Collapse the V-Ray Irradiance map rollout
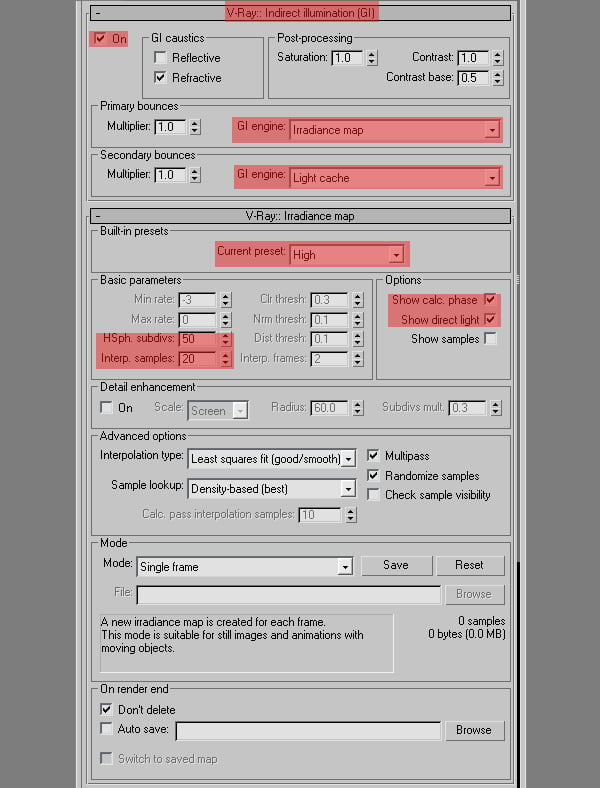 tap(301, 216)
